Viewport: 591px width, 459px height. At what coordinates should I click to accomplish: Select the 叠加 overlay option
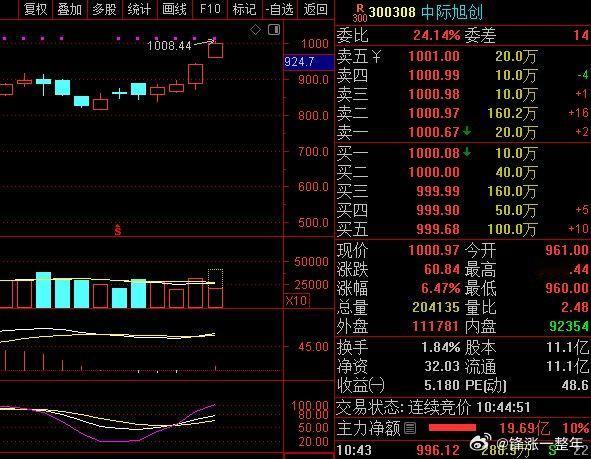(70, 9)
